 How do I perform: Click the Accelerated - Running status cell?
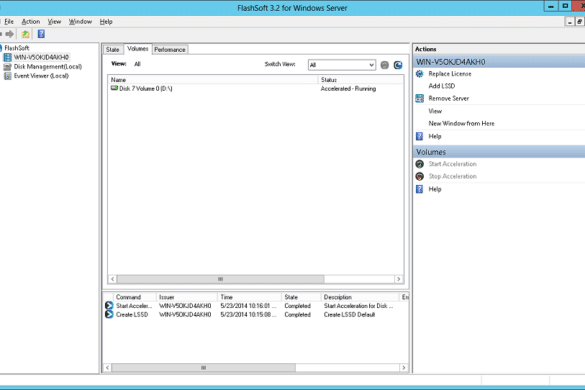coord(348,89)
